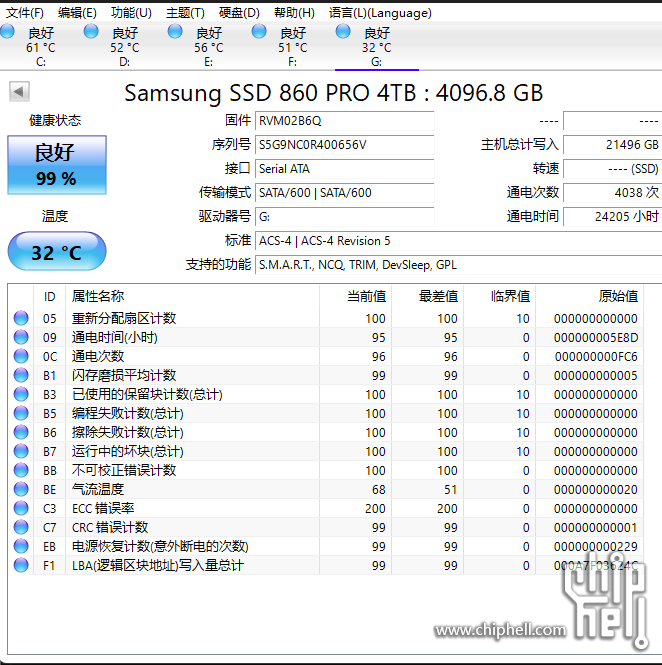The height and width of the screenshot is (665, 662).
Task: Select the 重新分配扇区计数 attribute name
Action: click(x=124, y=319)
